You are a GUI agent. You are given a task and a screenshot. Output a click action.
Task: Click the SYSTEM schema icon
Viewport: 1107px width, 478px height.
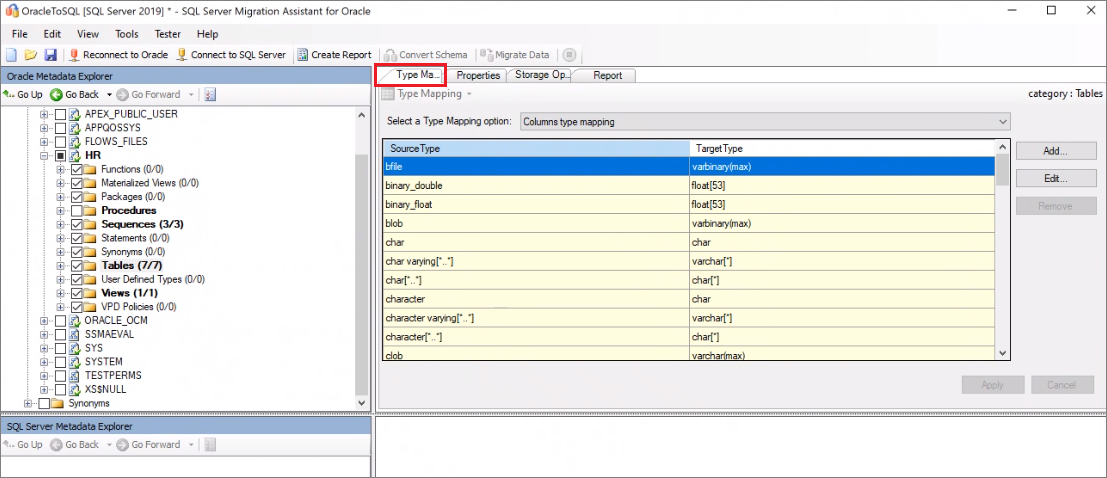click(75, 362)
